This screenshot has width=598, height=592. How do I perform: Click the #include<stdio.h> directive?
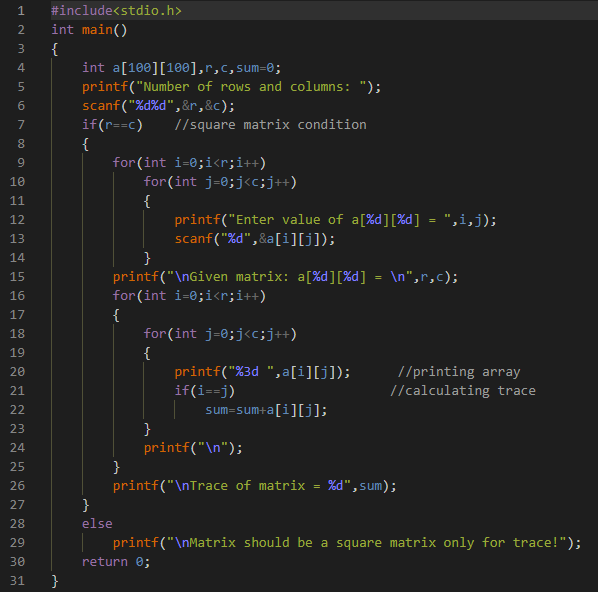pyautogui.click(x=116, y=11)
